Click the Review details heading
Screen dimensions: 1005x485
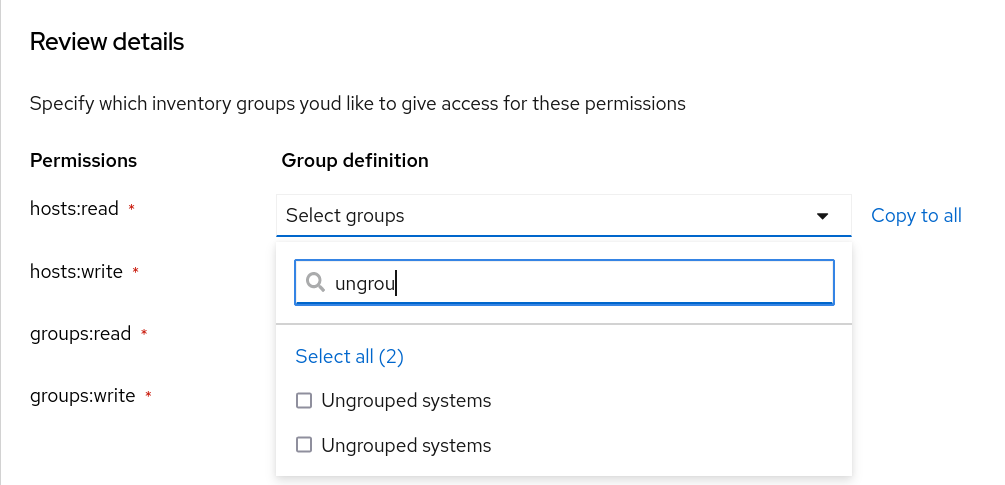[x=107, y=42]
